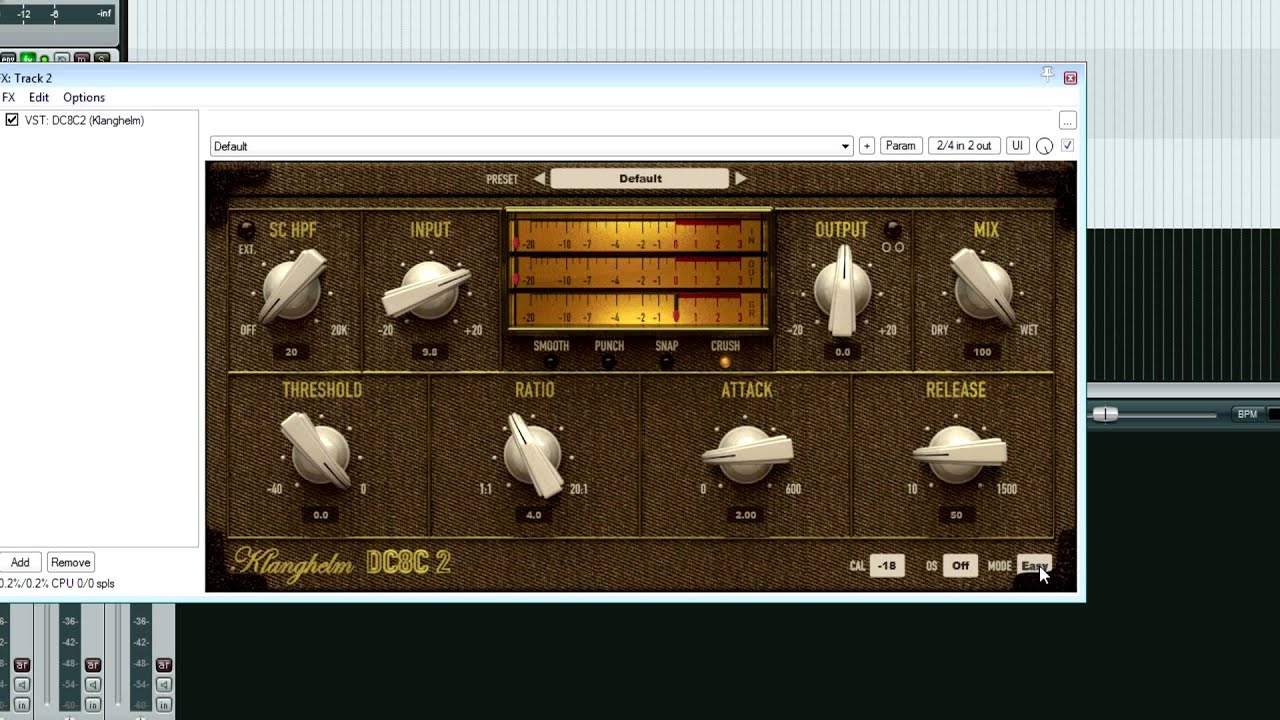Click the stereo link circles icon under OUTPUT
This screenshot has height=720, width=1280.
coord(893,247)
